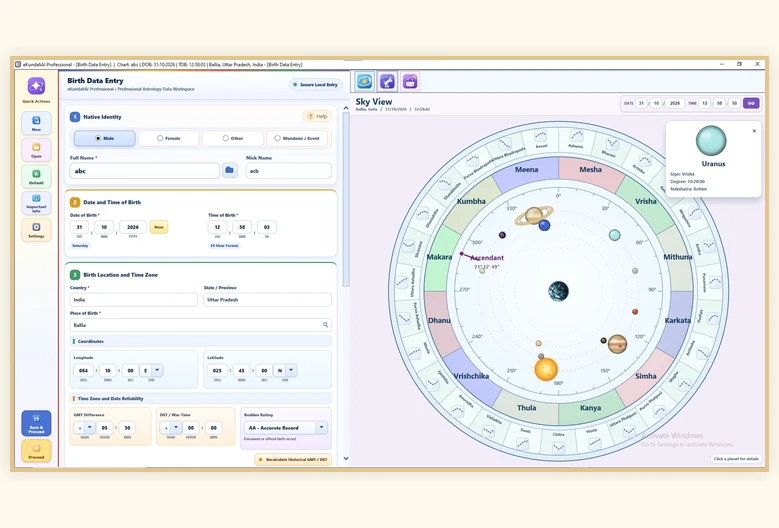Click the Meena zodiac segment
The height and width of the screenshot is (528, 779).
527,170
